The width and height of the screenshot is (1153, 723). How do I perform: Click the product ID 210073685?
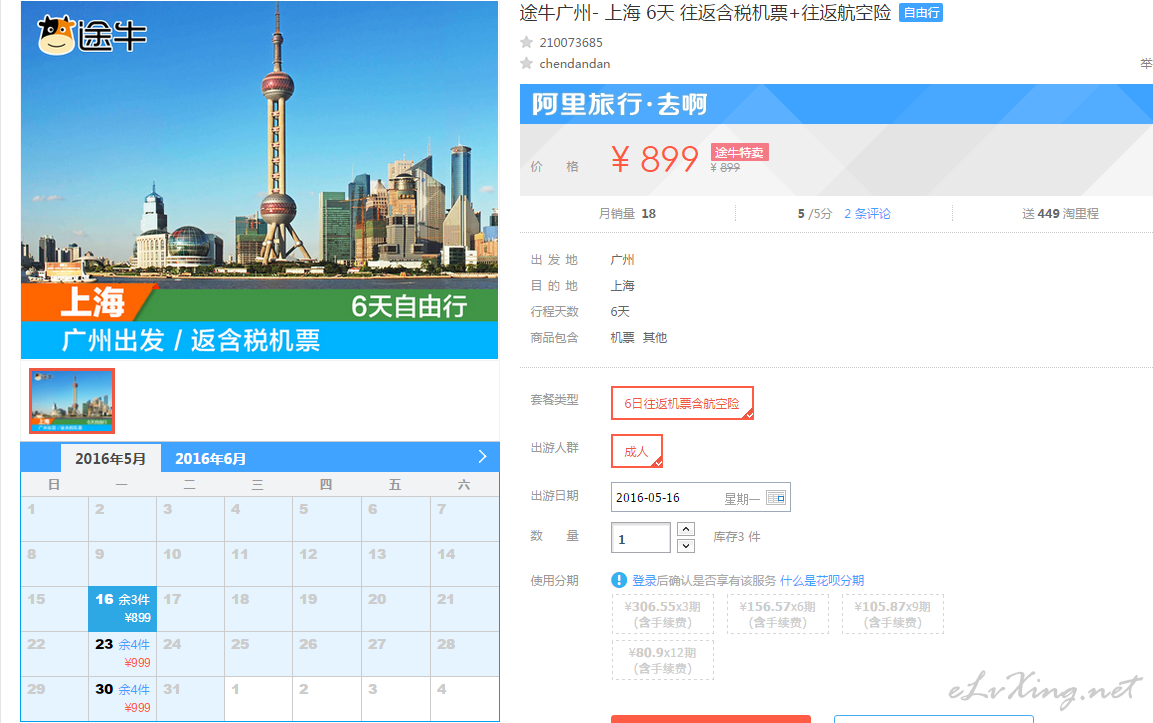pyautogui.click(x=571, y=43)
